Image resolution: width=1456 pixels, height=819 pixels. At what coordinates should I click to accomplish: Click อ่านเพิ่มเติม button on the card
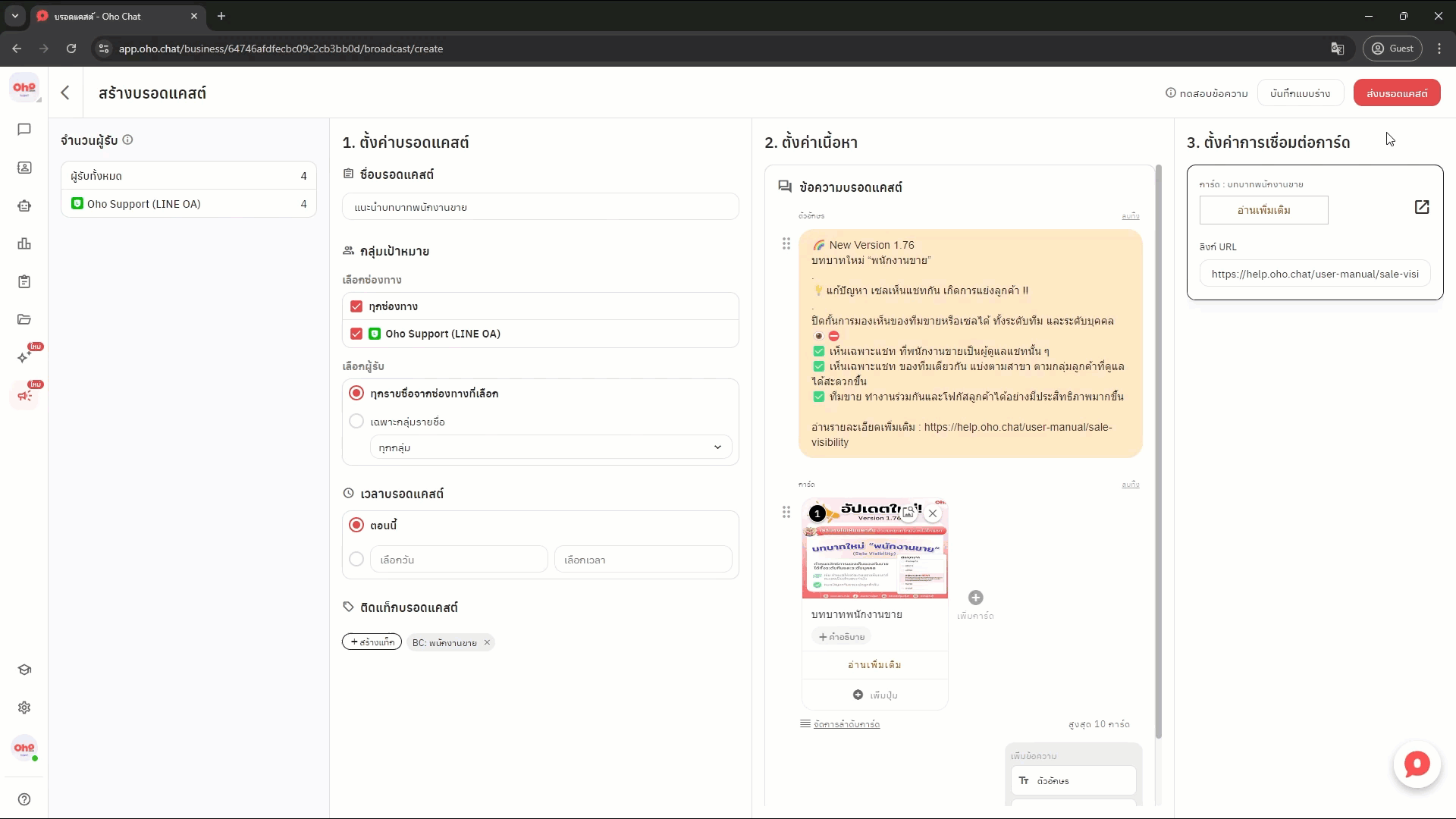(874, 664)
